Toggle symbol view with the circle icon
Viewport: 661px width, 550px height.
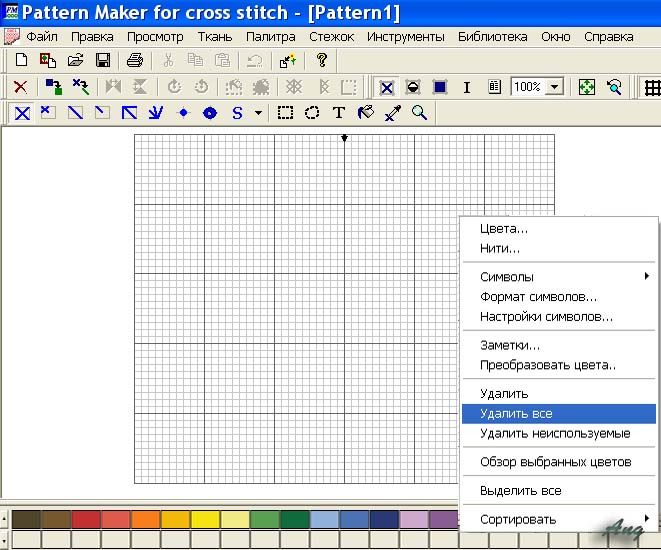click(413, 87)
